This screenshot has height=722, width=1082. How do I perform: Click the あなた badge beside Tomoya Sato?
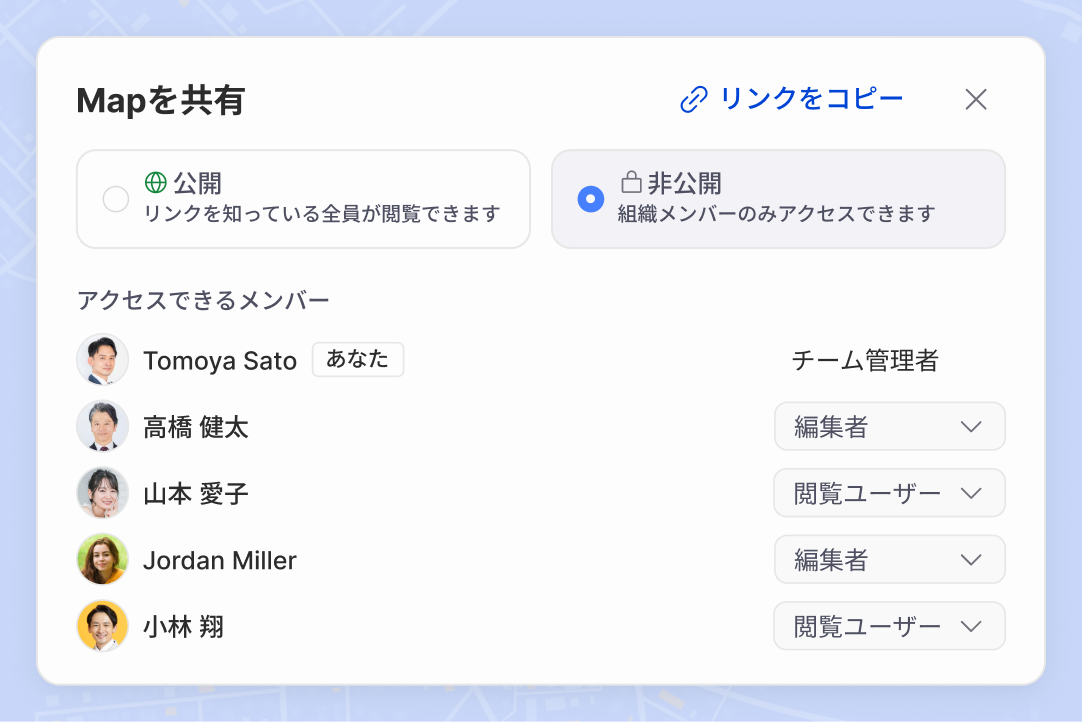[357, 359]
